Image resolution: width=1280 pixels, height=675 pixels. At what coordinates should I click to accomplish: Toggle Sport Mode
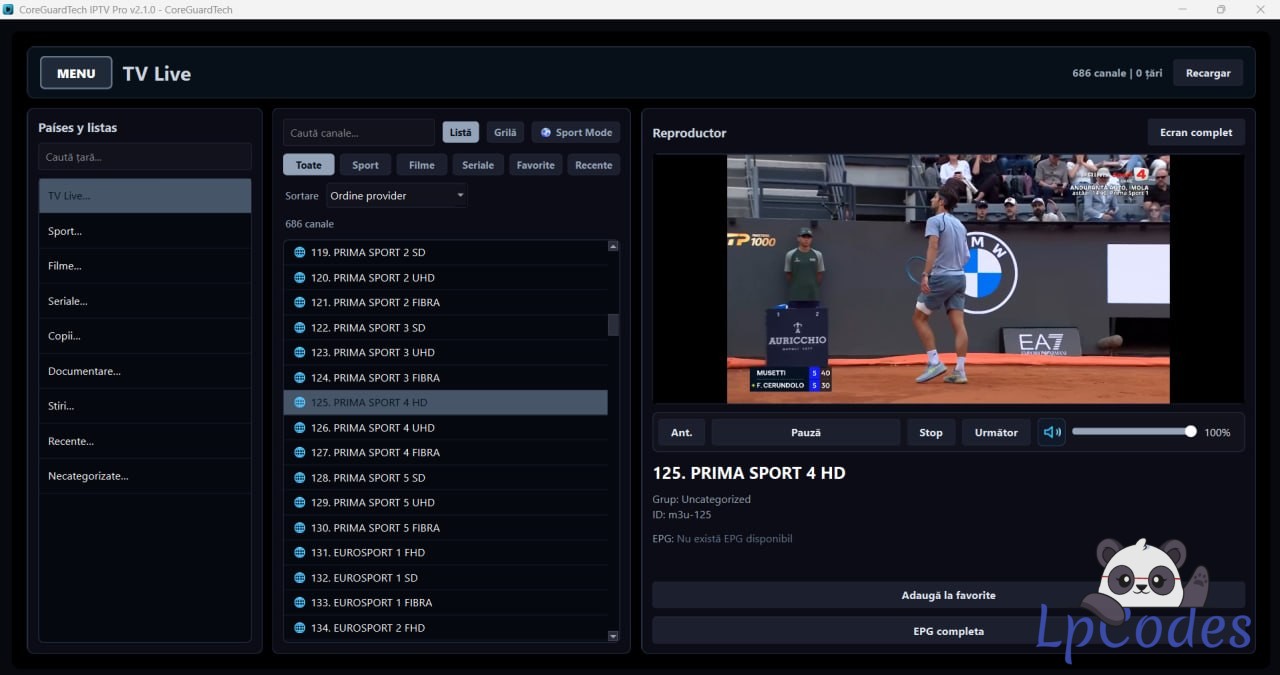click(575, 132)
